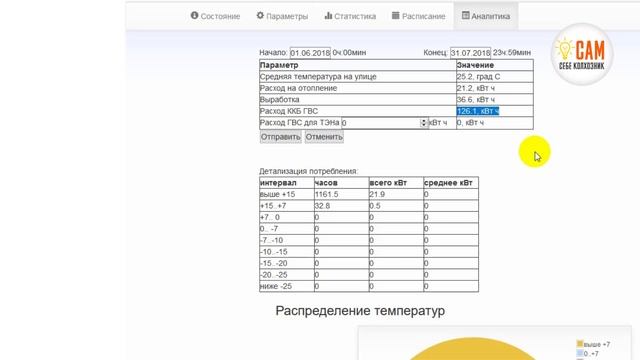Click the Распределение температур heading
The width and height of the screenshot is (640, 360).
click(x=360, y=311)
